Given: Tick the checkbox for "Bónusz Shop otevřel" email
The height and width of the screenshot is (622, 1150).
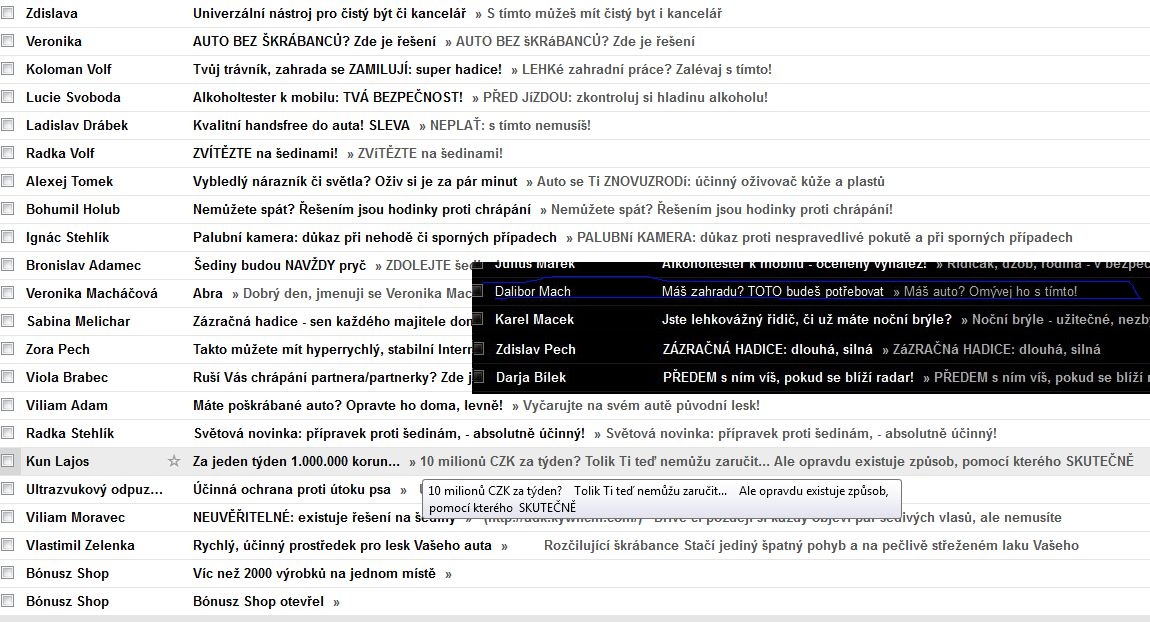Looking at the screenshot, I should 7,601.
